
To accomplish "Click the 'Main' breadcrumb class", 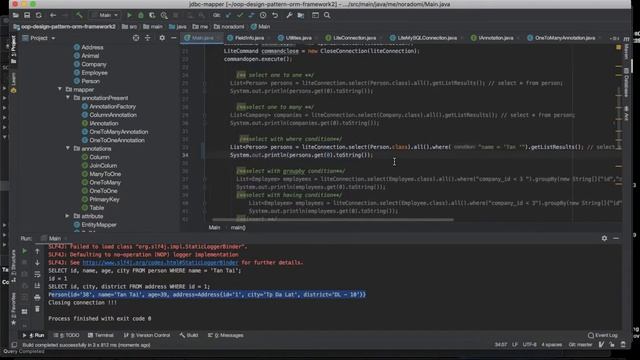I will click(261, 27).
